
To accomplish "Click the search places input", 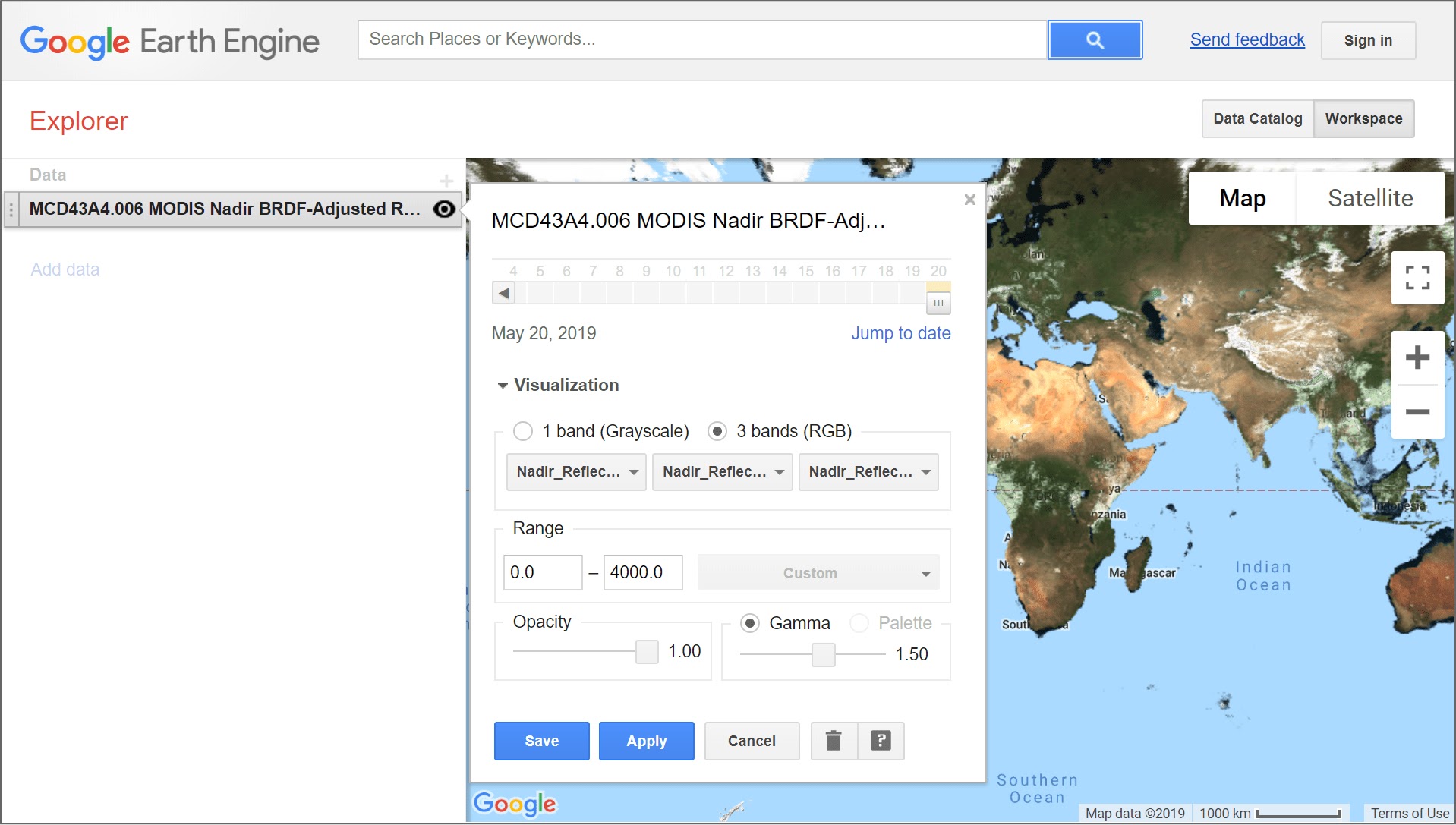I will click(702, 39).
